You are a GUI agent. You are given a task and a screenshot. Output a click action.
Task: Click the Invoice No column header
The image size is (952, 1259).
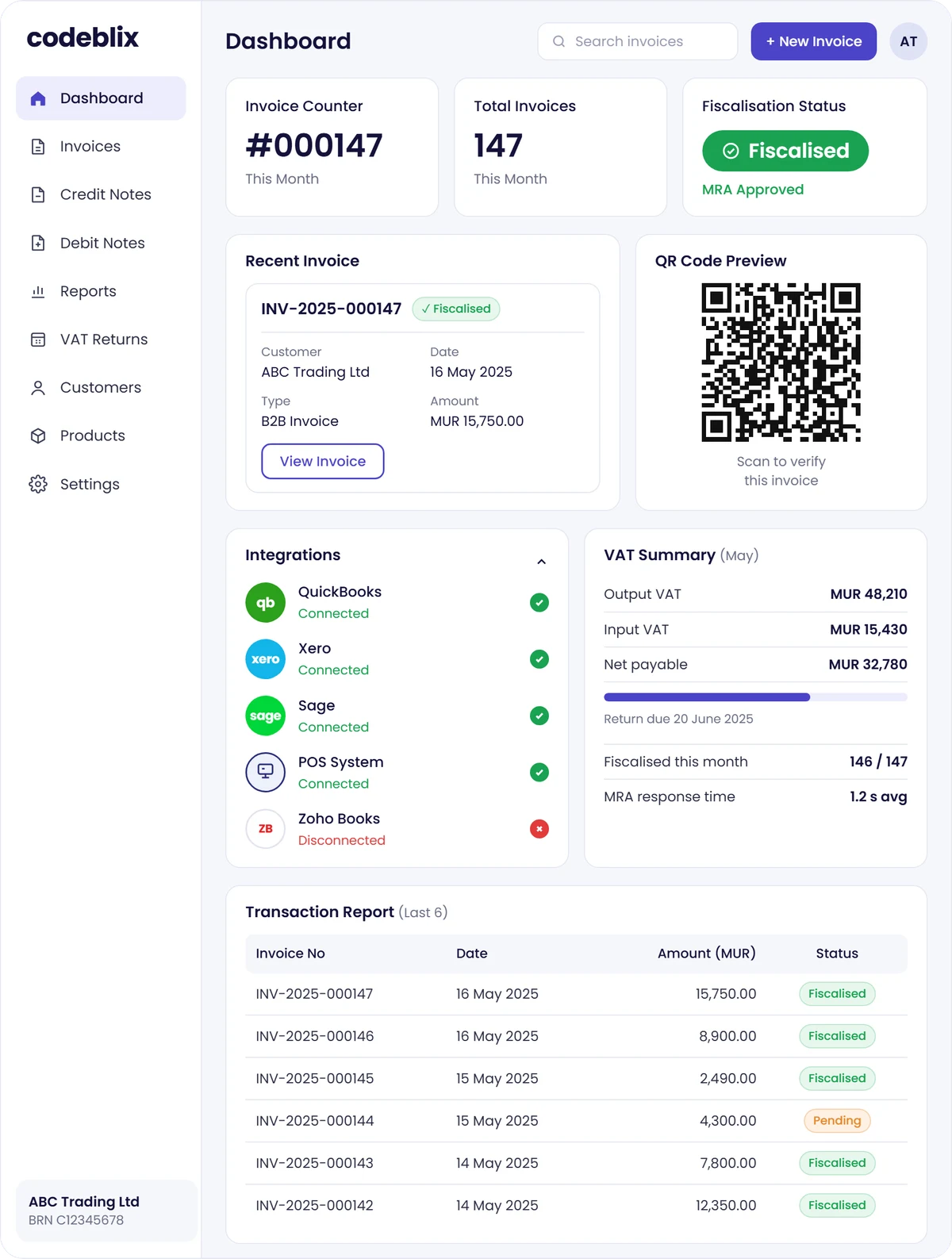pos(290,954)
